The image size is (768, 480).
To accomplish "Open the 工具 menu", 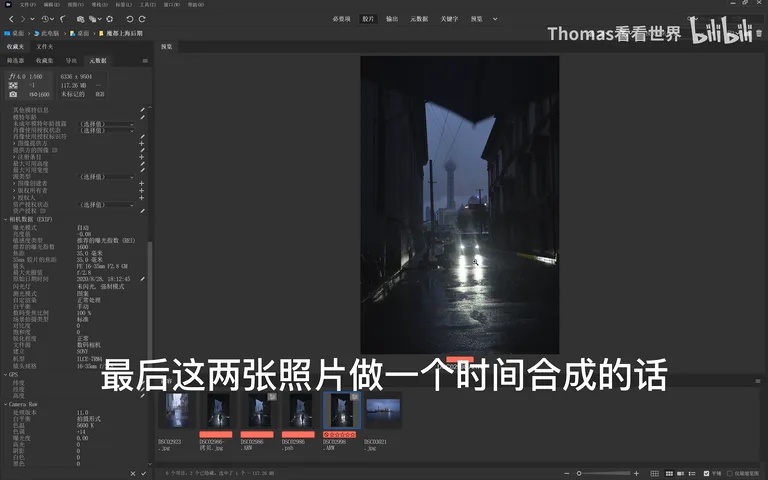I will tap(147, 4).
